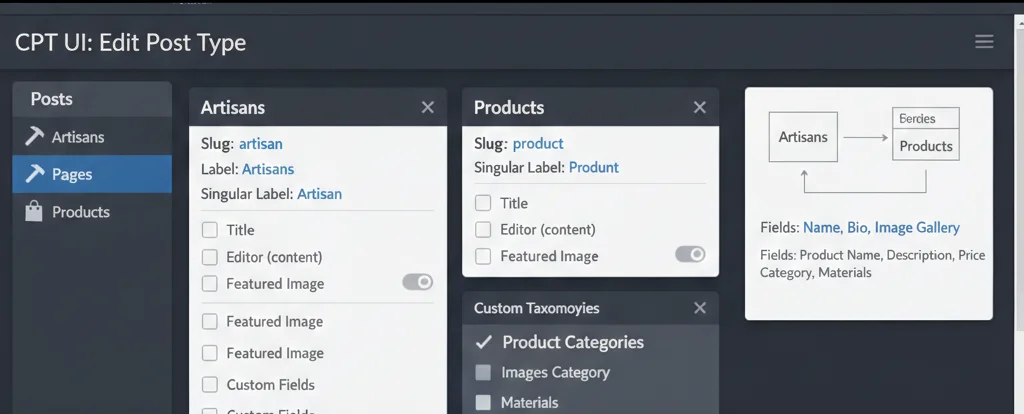
Task: Click the Posts sidebar header
Action: [92, 99]
